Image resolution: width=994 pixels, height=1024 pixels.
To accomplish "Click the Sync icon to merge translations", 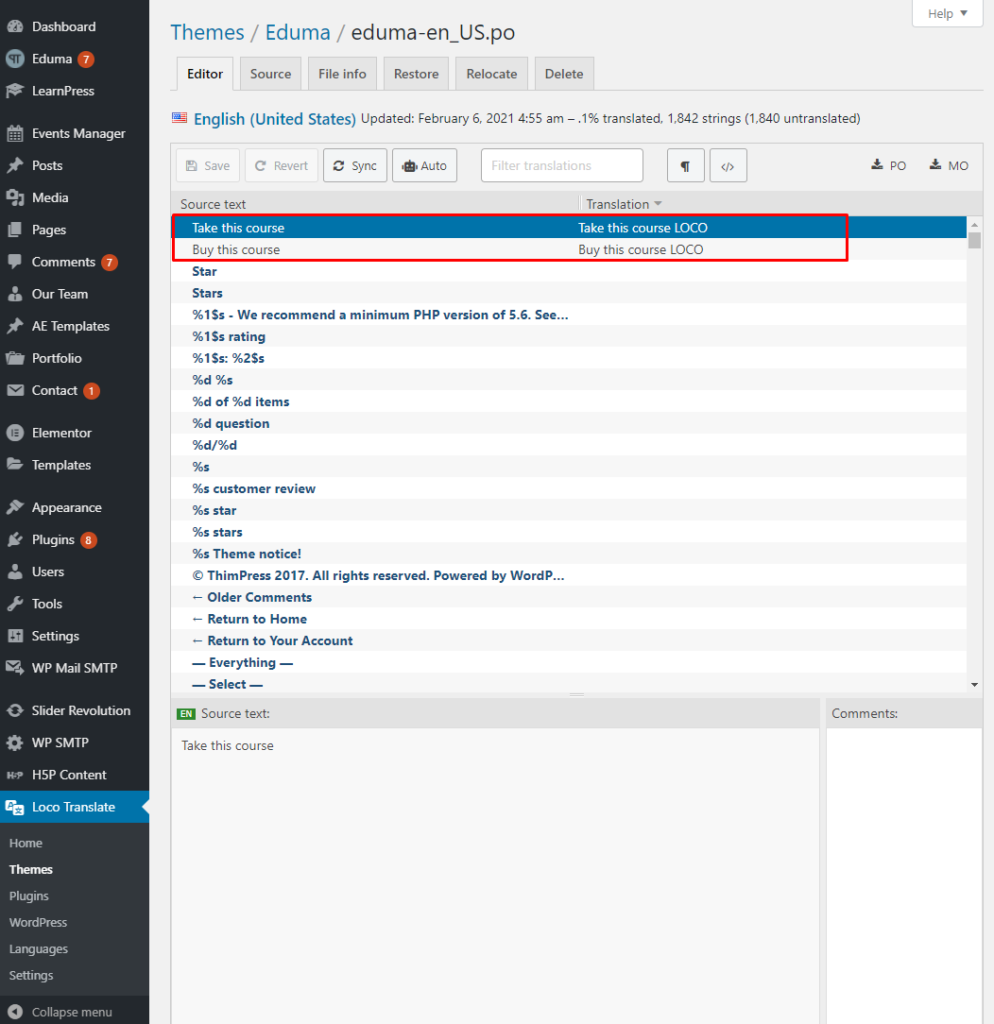I will click(354, 165).
